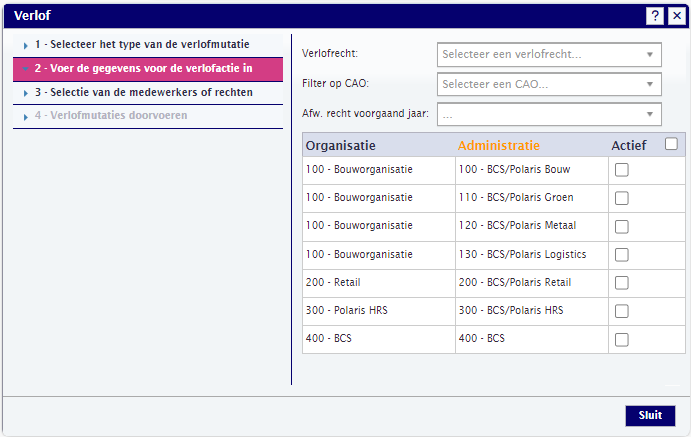
Task: Toggle the select-all Actief header checkbox
Action: 671,144
